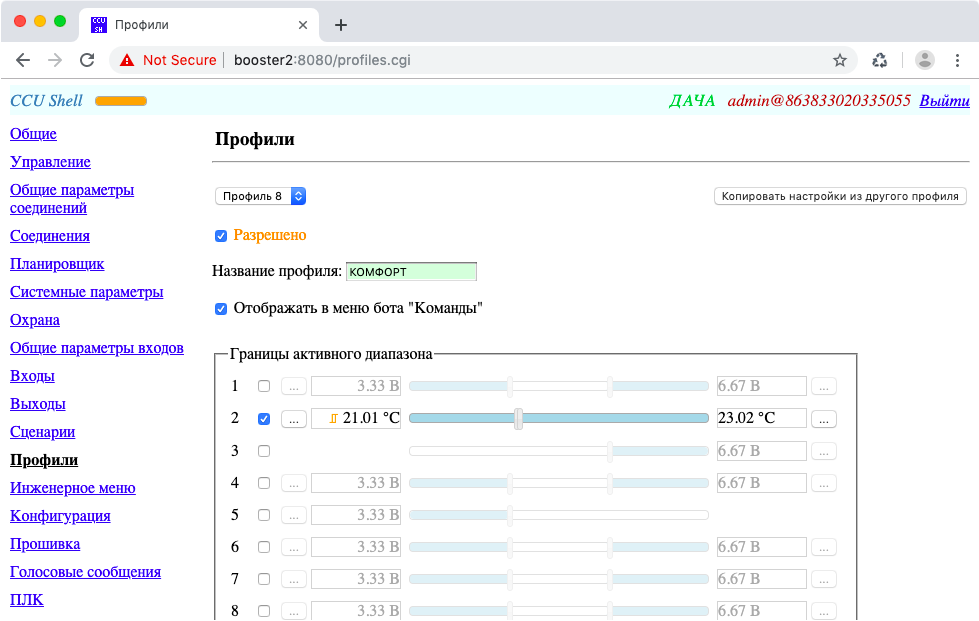Click row 6 right ellipsis button
The image size is (979, 621).
point(824,547)
